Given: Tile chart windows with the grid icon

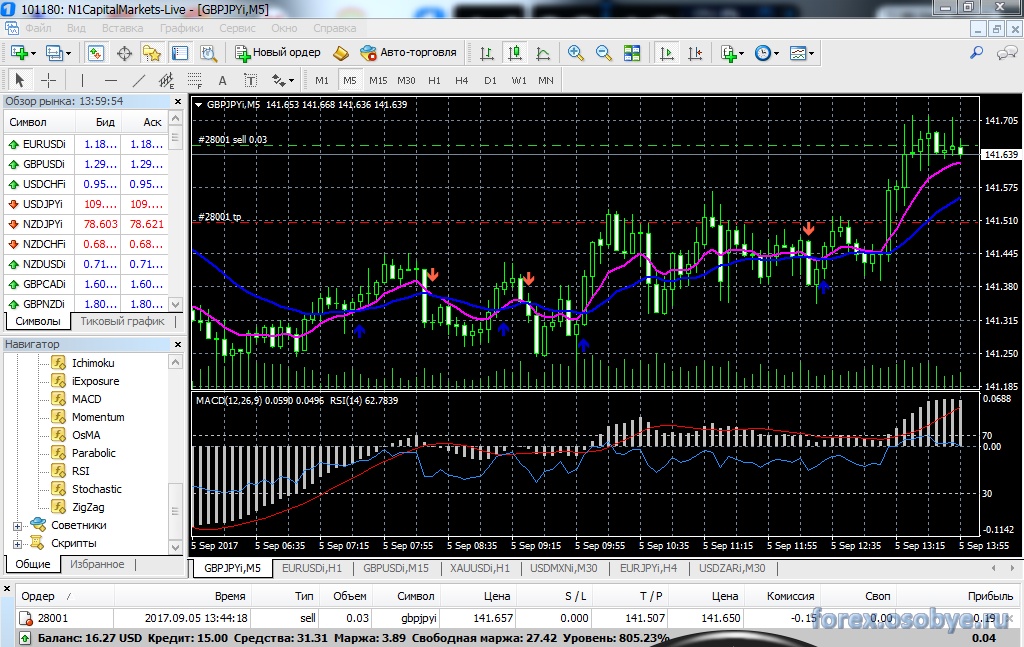Looking at the screenshot, I should [632, 53].
